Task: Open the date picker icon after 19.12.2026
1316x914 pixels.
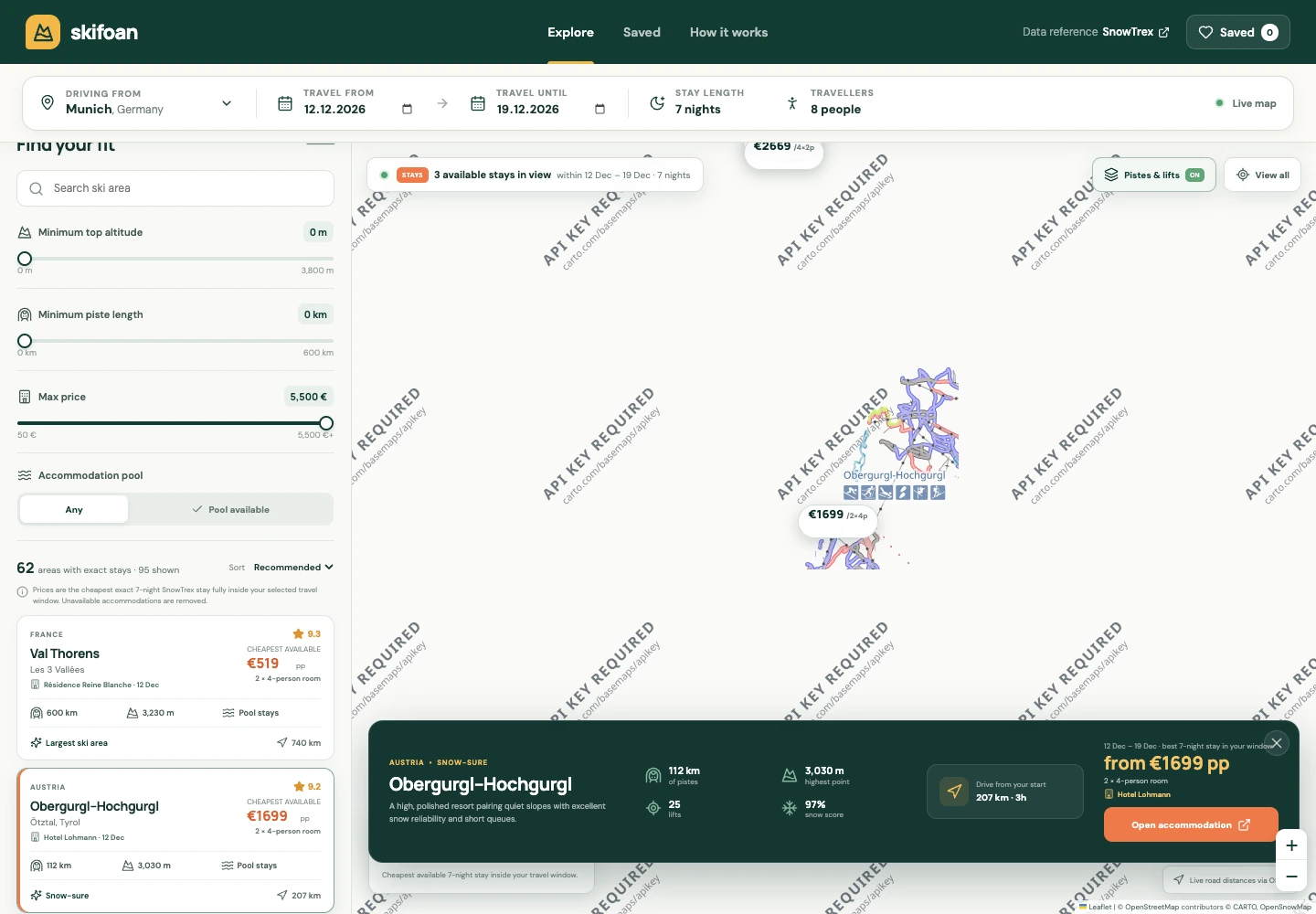Action: [600, 109]
